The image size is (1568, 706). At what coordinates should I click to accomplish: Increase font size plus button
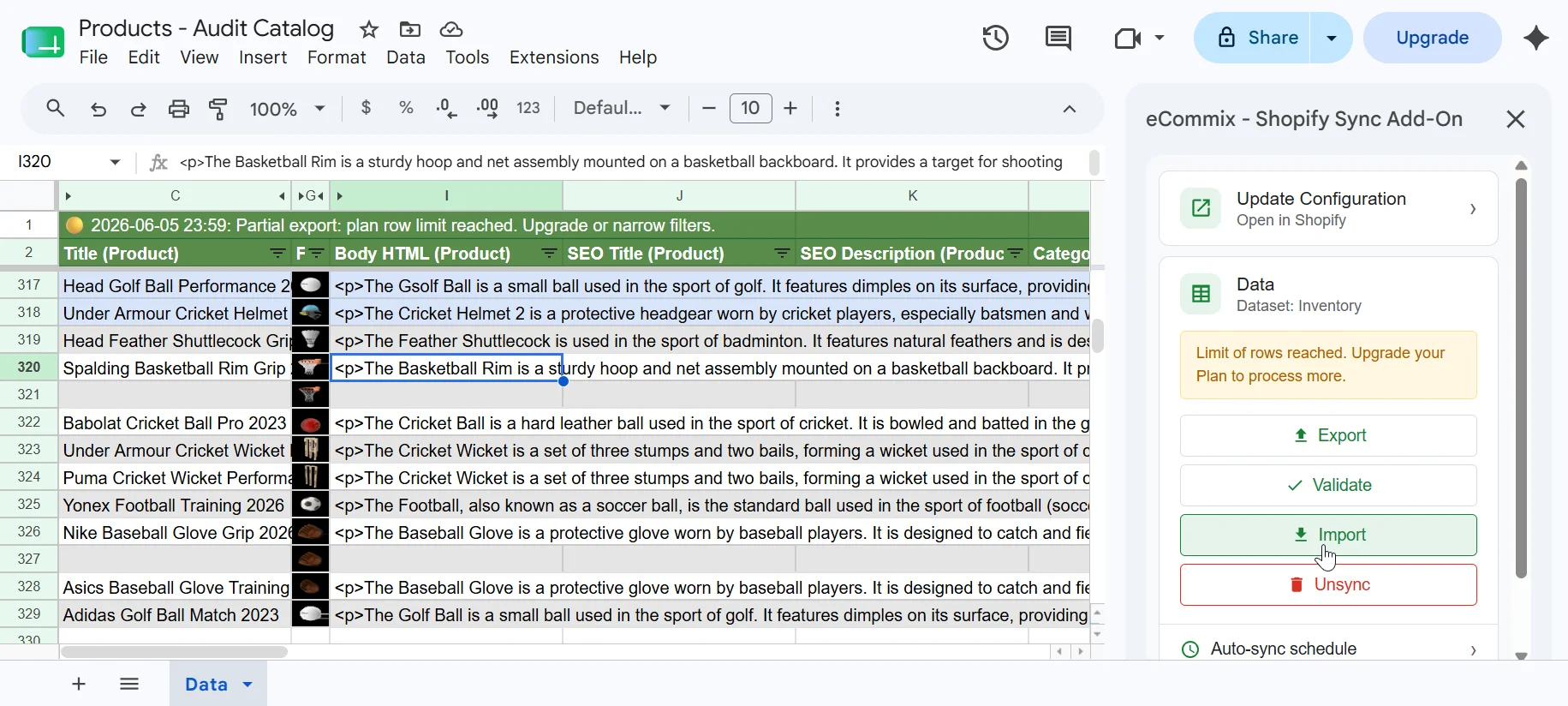(x=790, y=108)
